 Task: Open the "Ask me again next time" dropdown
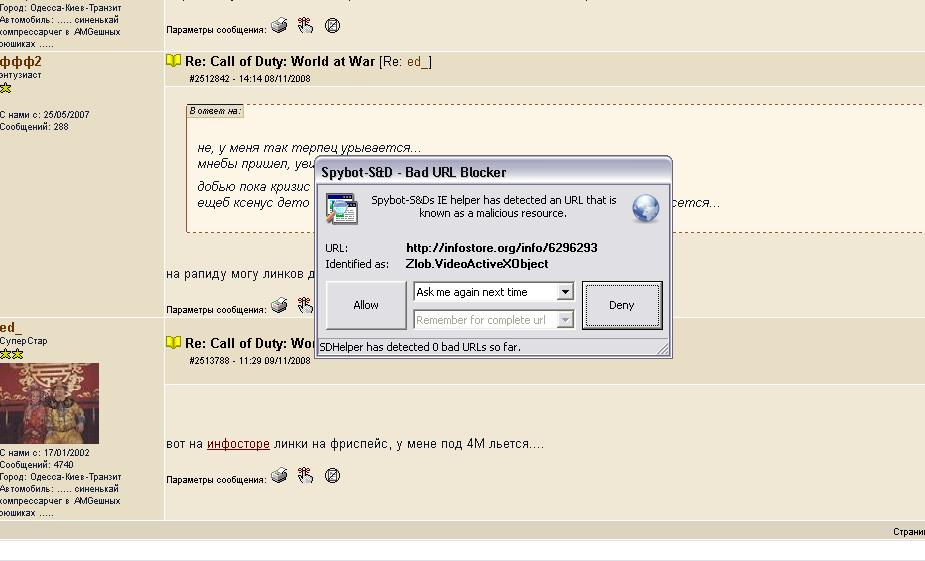point(565,292)
